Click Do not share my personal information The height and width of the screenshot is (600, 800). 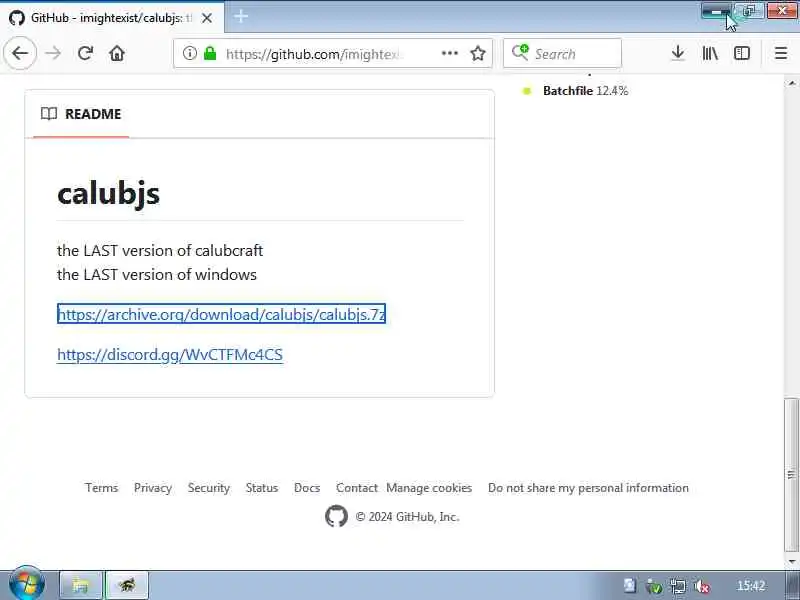(588, 488)
